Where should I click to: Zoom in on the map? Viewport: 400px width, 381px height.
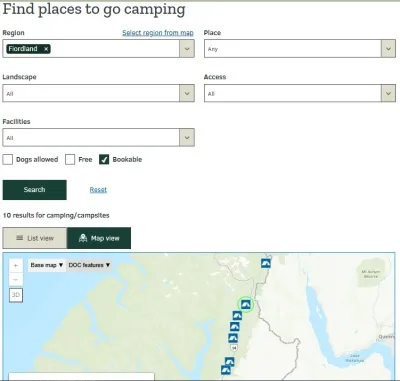coord(16,266)
